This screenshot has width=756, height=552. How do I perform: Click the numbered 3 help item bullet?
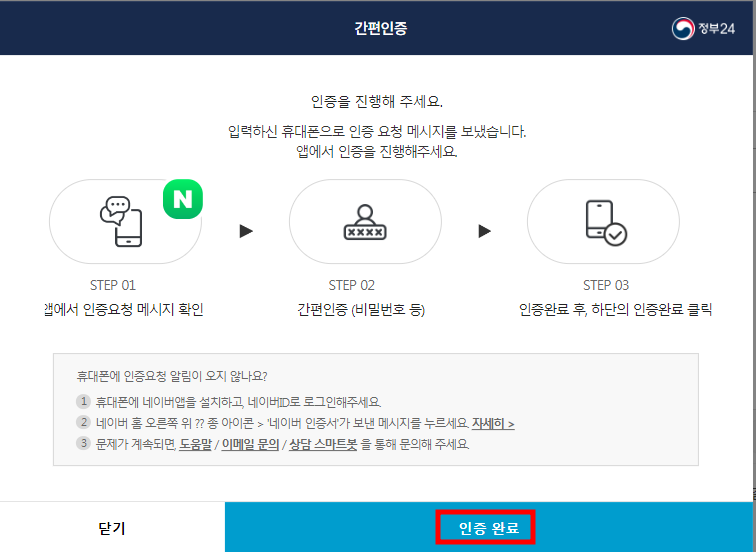pos(83,443)
